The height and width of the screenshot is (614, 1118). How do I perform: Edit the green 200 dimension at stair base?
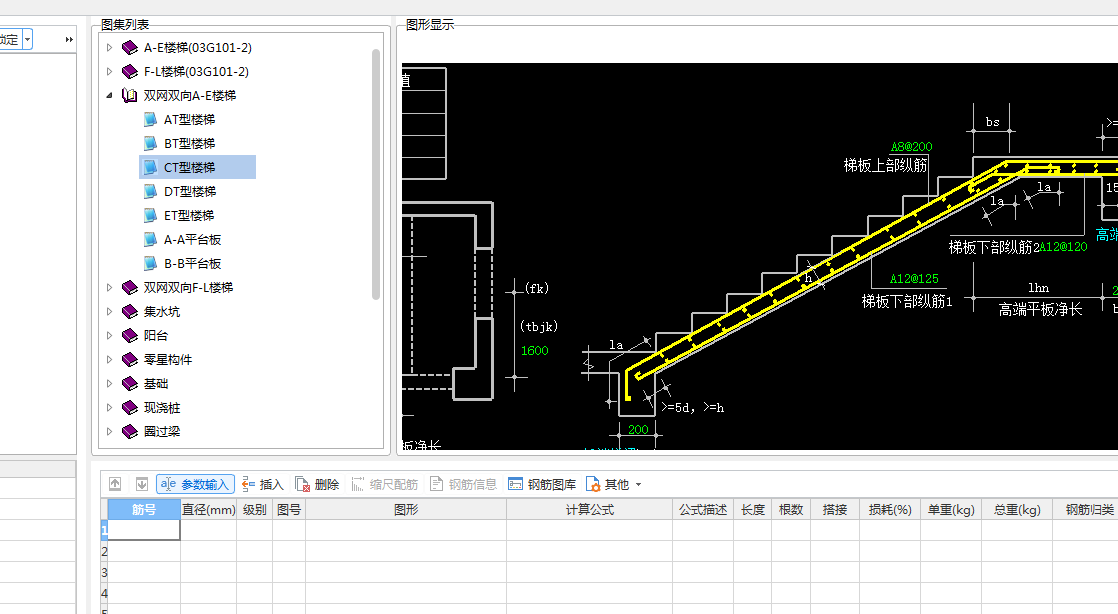tap(638, 429)
